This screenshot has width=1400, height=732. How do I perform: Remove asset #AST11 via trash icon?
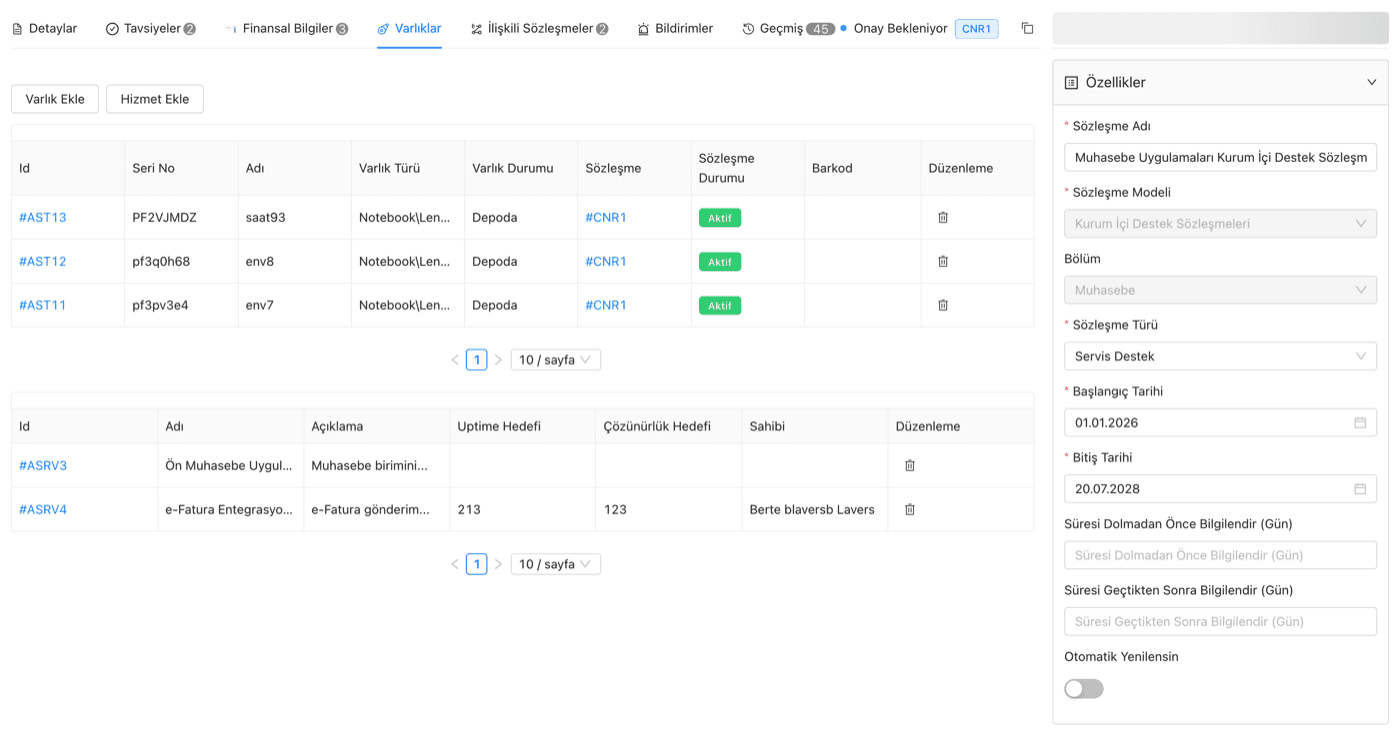point(943,305)
